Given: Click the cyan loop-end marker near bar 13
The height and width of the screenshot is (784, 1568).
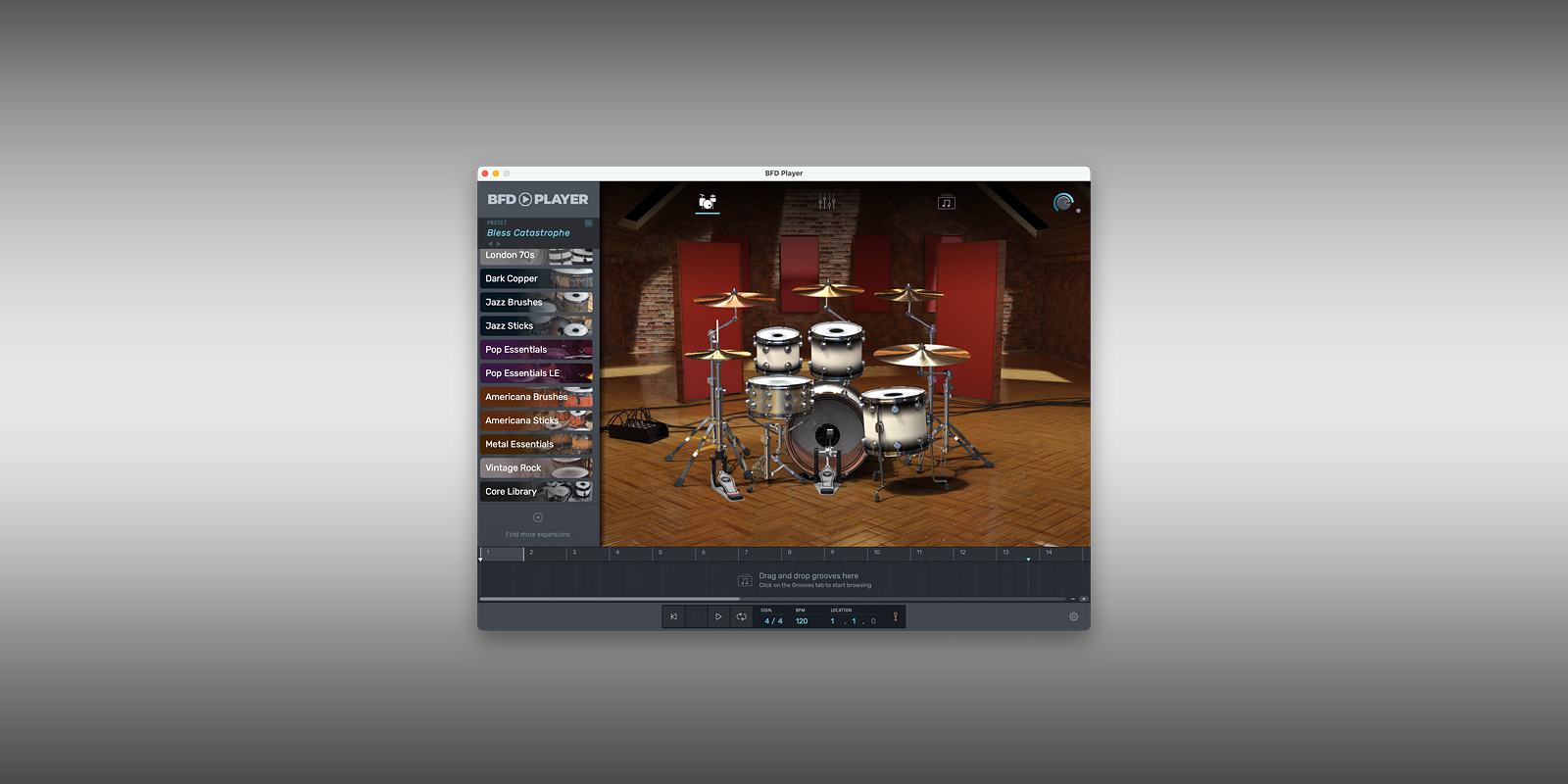Looking at the screenshot, I should 1028,559.
